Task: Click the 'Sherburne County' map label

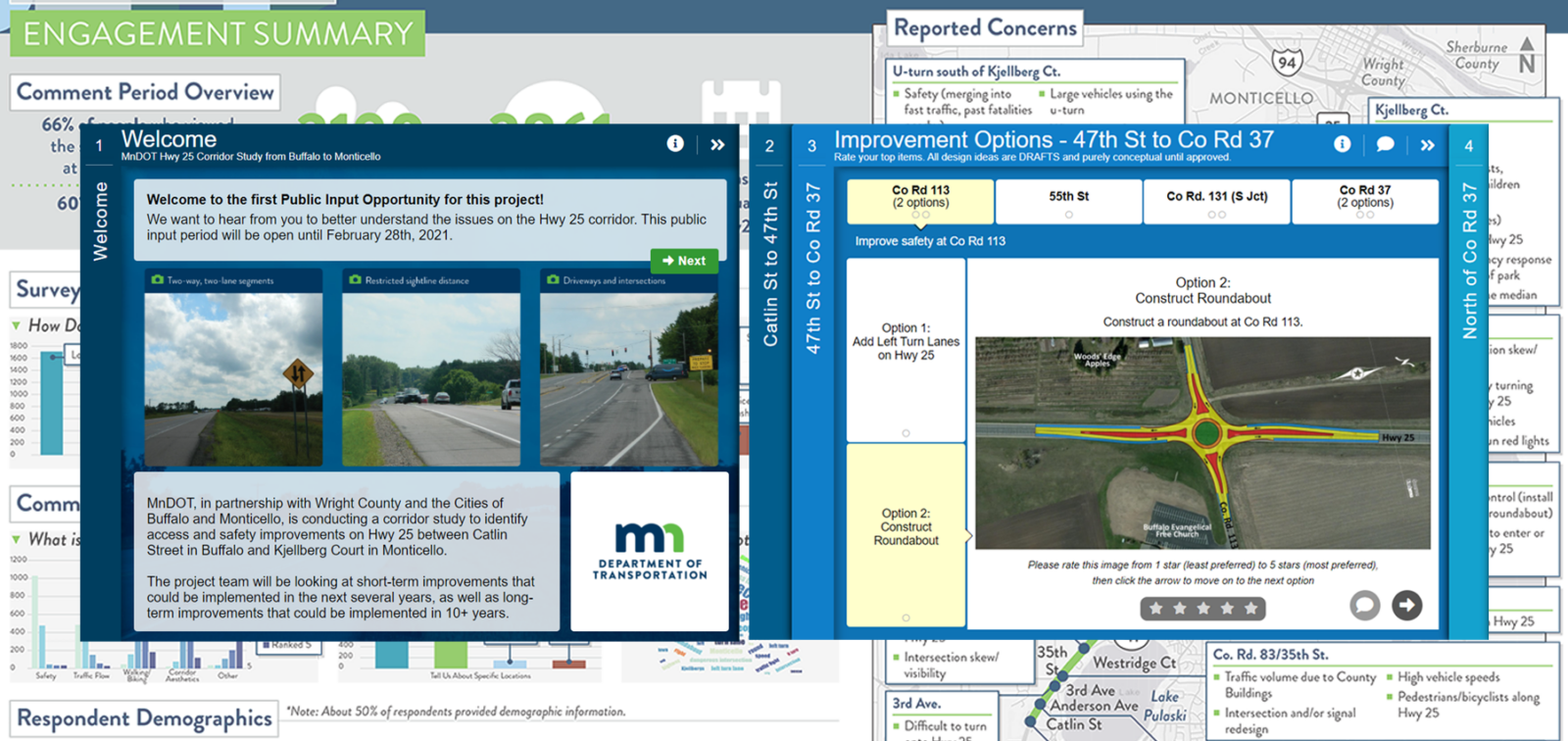Action: [x=1477, y=55]
